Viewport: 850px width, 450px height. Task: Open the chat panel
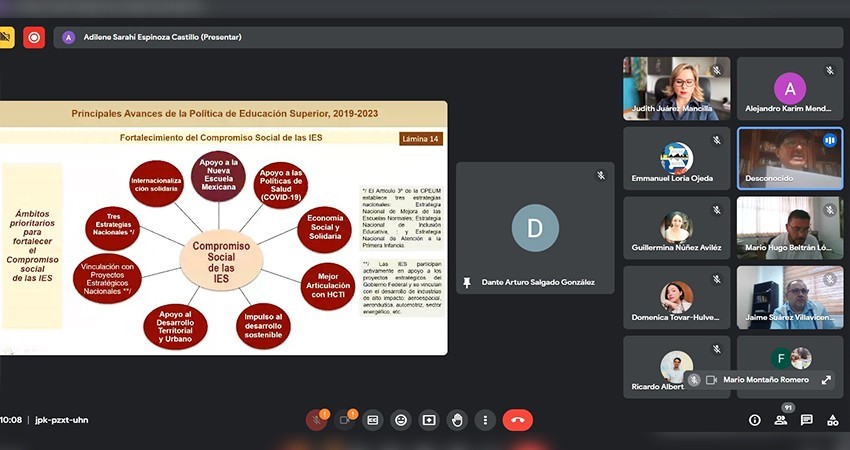(x=806, y=420)
